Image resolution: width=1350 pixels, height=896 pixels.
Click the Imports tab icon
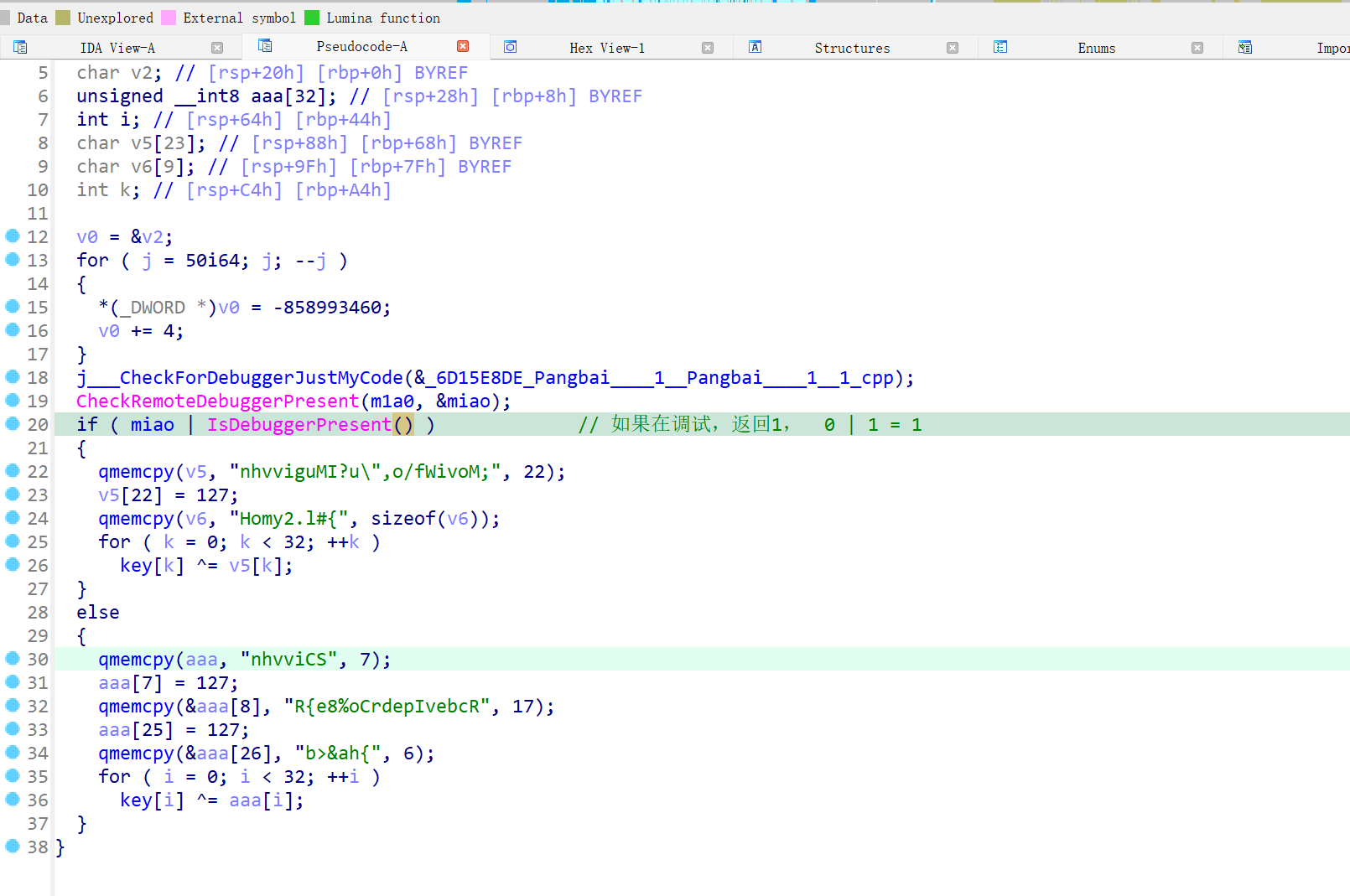(x=1245, y=48)
